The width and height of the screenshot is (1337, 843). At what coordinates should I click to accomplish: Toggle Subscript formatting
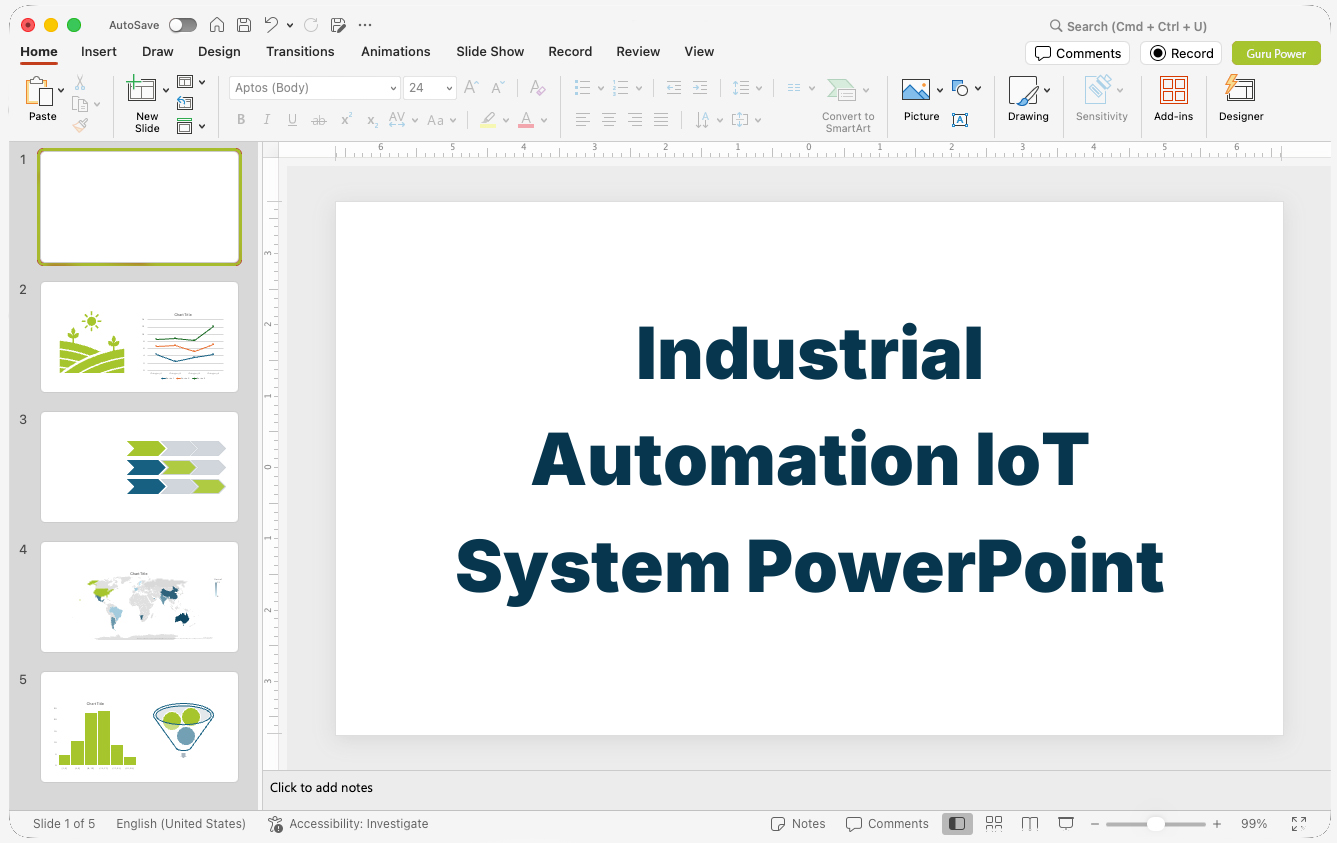click(372, 120)
